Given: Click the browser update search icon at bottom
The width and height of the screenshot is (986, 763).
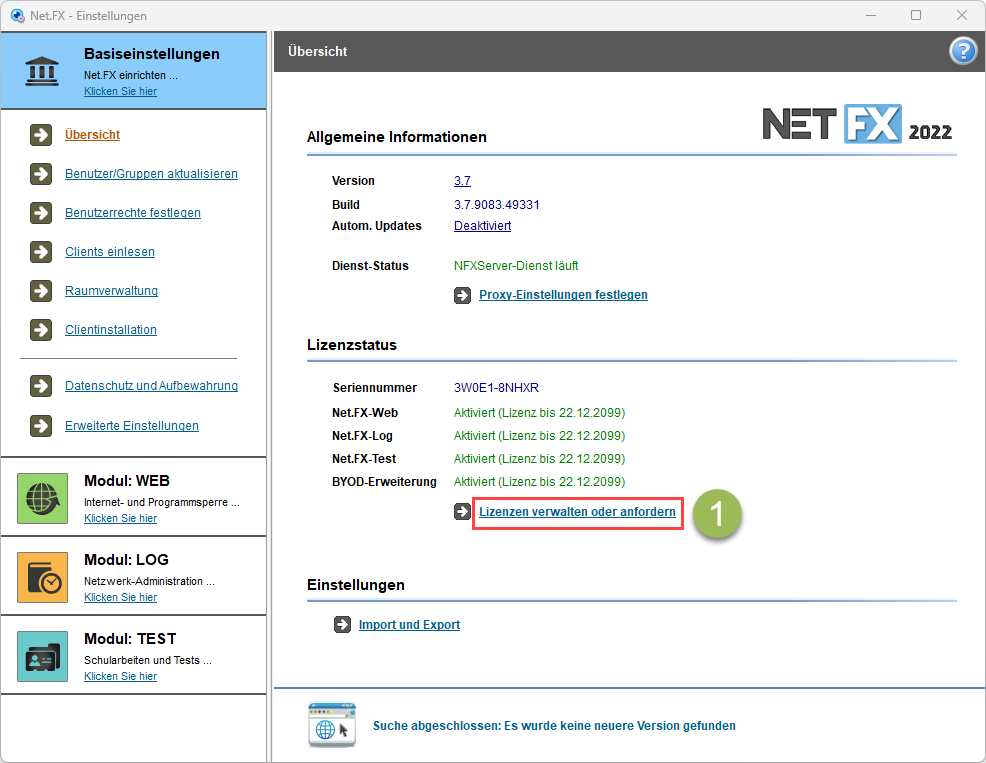Looking at the screenshot, I should [332, 725].
